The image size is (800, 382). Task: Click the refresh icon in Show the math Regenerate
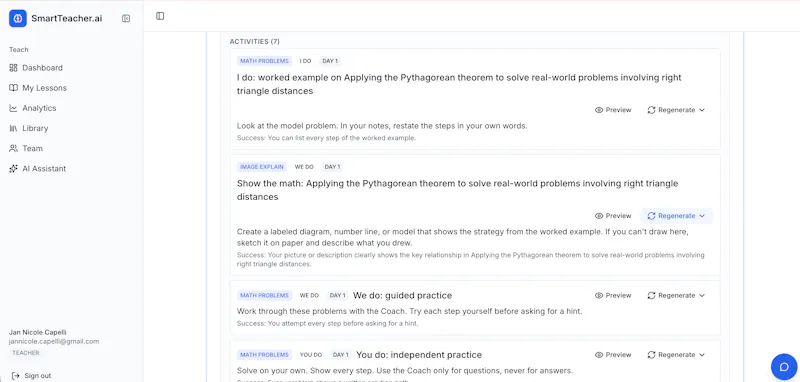click(x=652, y=216)
